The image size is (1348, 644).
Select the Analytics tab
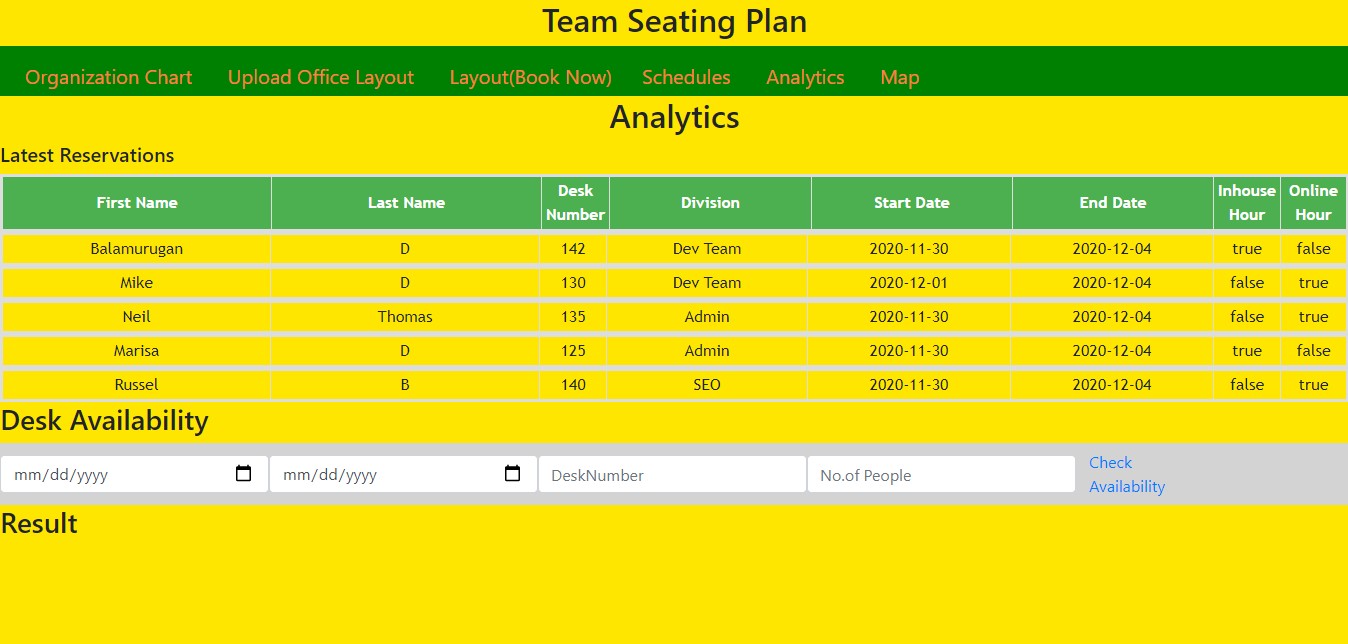(x=805, y=77)
